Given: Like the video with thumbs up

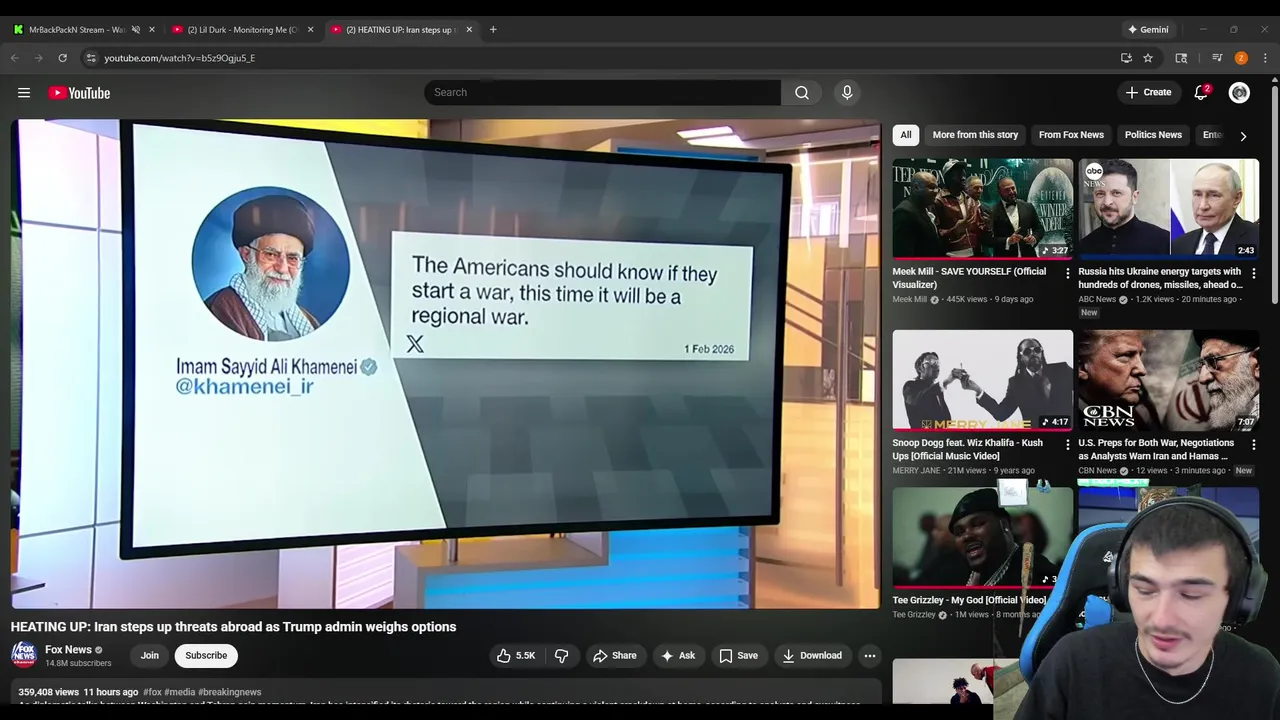Looking at the screenshot, I should click(516, 655).
